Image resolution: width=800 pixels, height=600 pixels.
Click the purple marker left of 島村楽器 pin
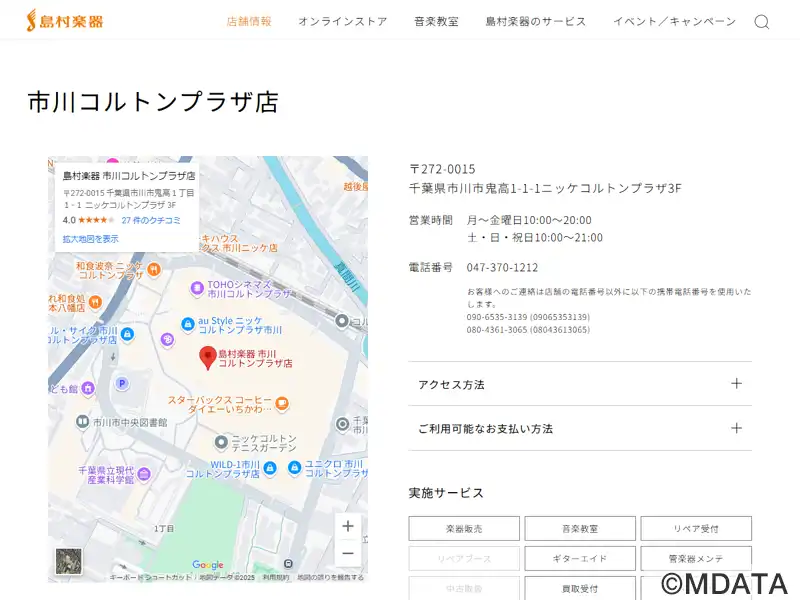167,339
